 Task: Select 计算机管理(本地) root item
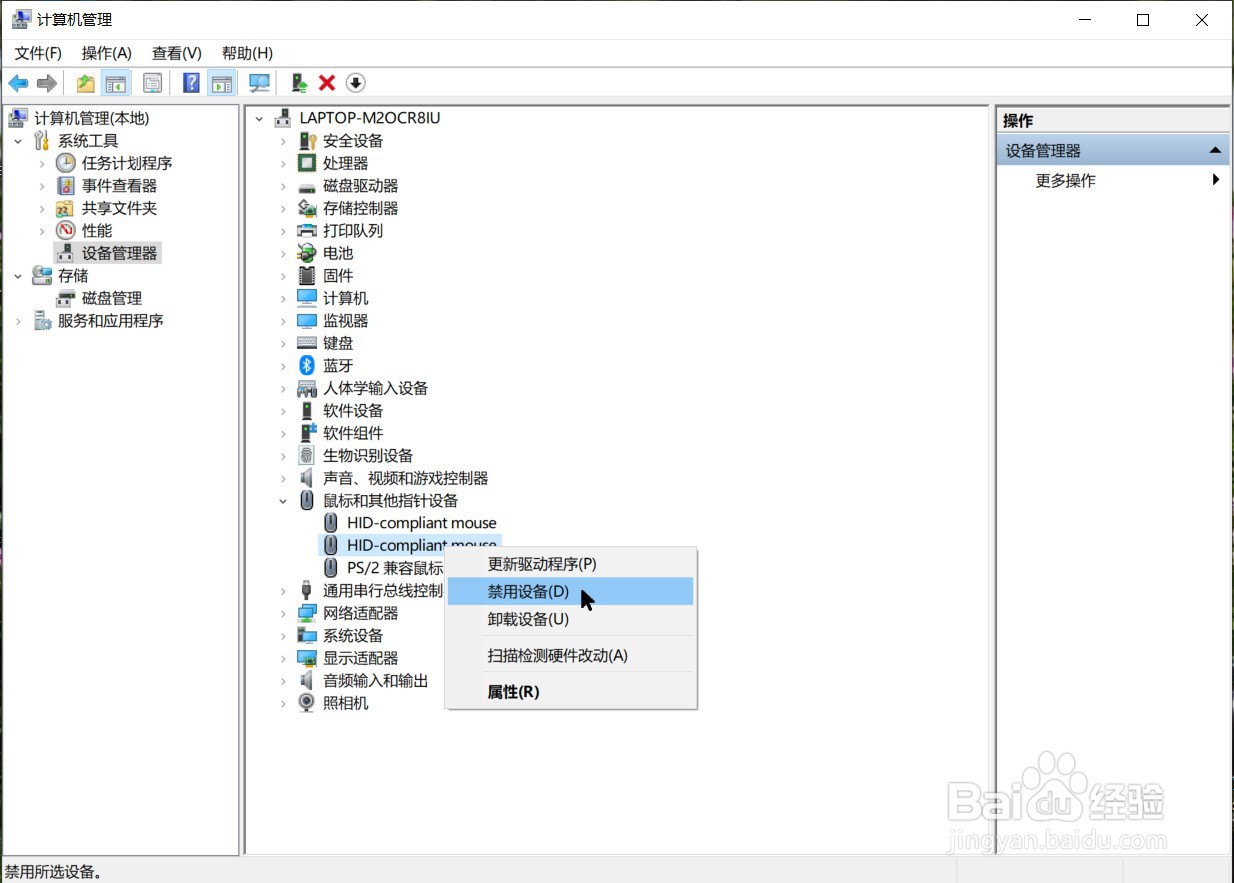91,118
